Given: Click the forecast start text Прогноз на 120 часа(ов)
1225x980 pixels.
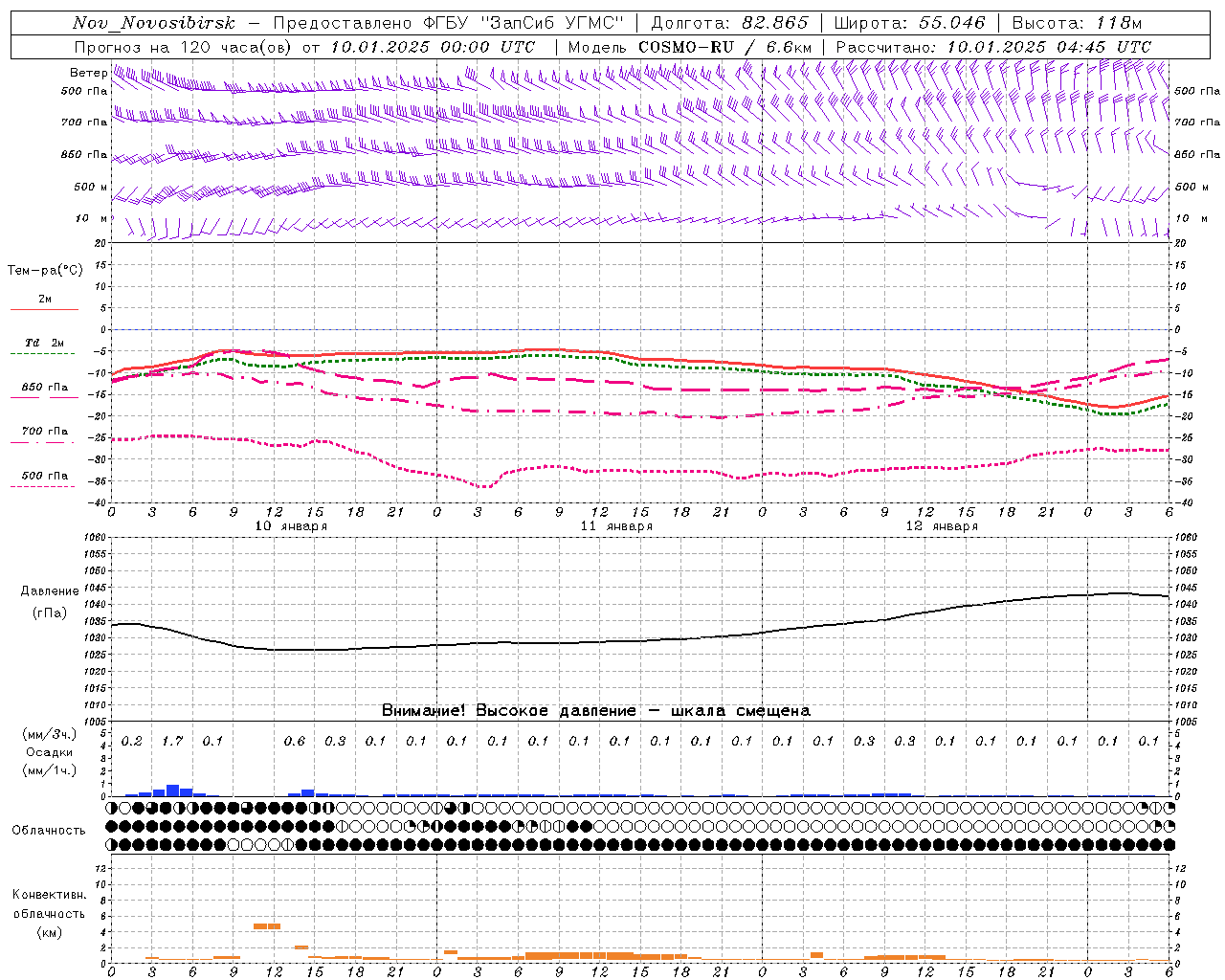Looking at the screenshot, I should pos(184,47).
